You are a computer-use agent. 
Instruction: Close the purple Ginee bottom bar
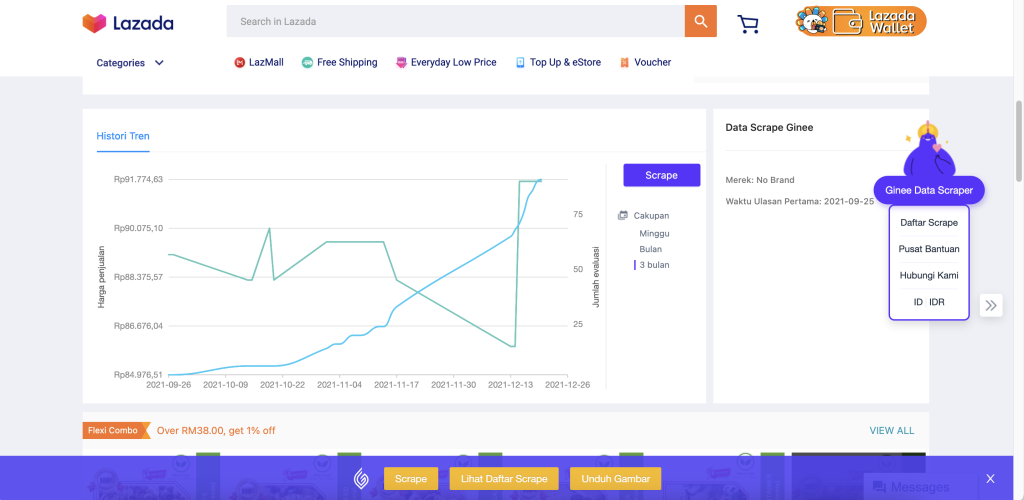pyautogui.click(x=990, y=478)
